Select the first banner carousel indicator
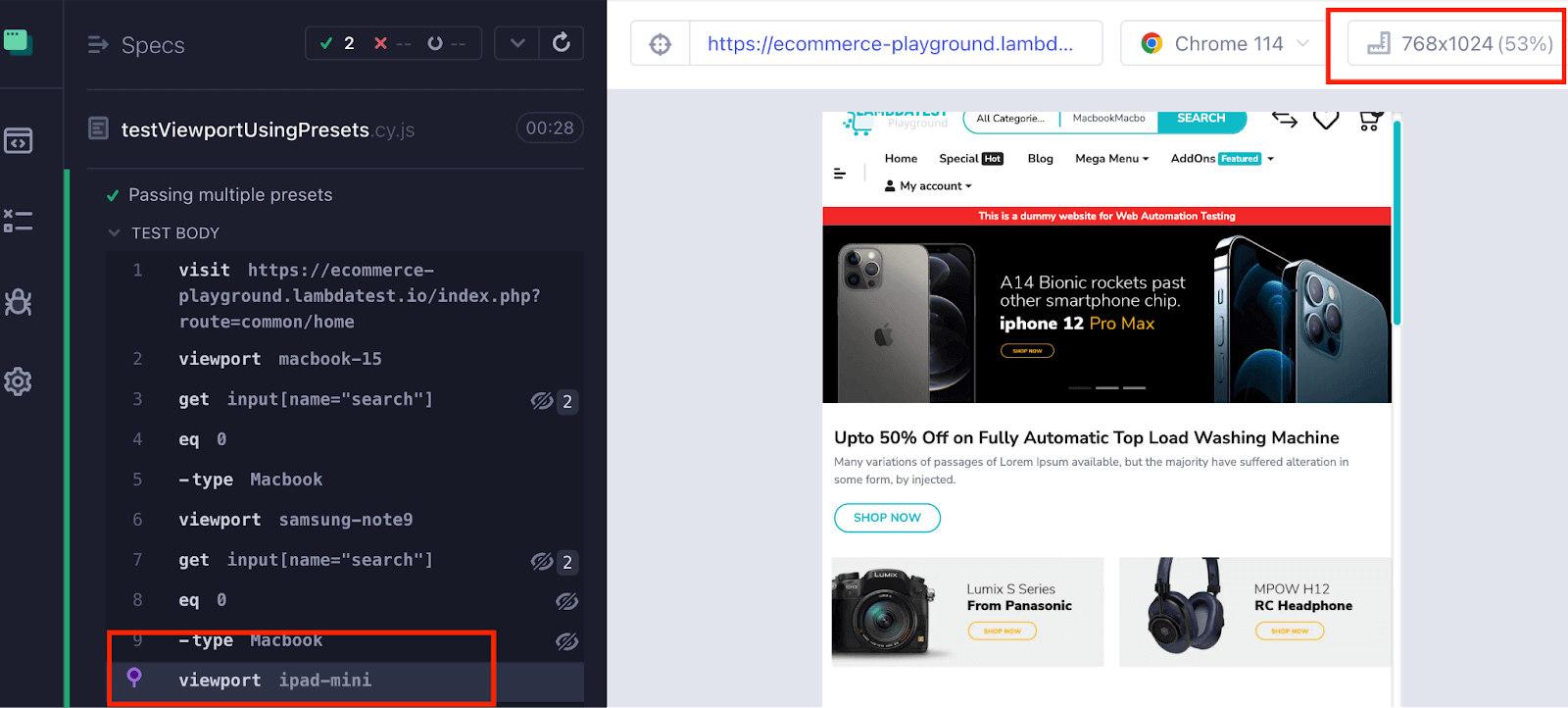This screenshot has height=708, width=1568. click(x=1079, y=388)
